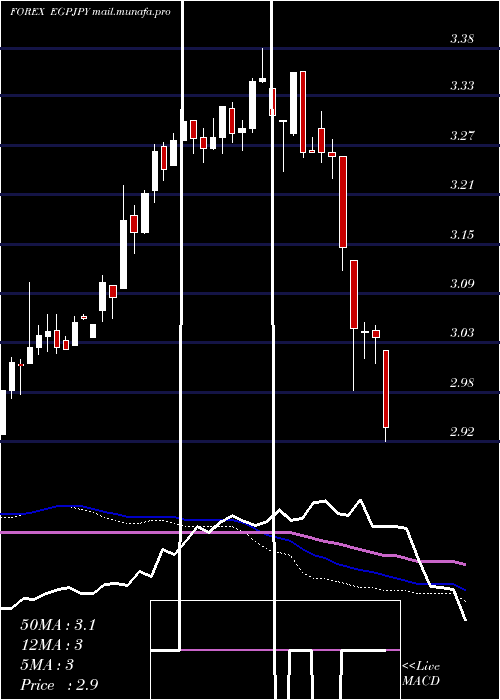
Task: Click the 3.09 price axis label
Action: click(462, 283)
